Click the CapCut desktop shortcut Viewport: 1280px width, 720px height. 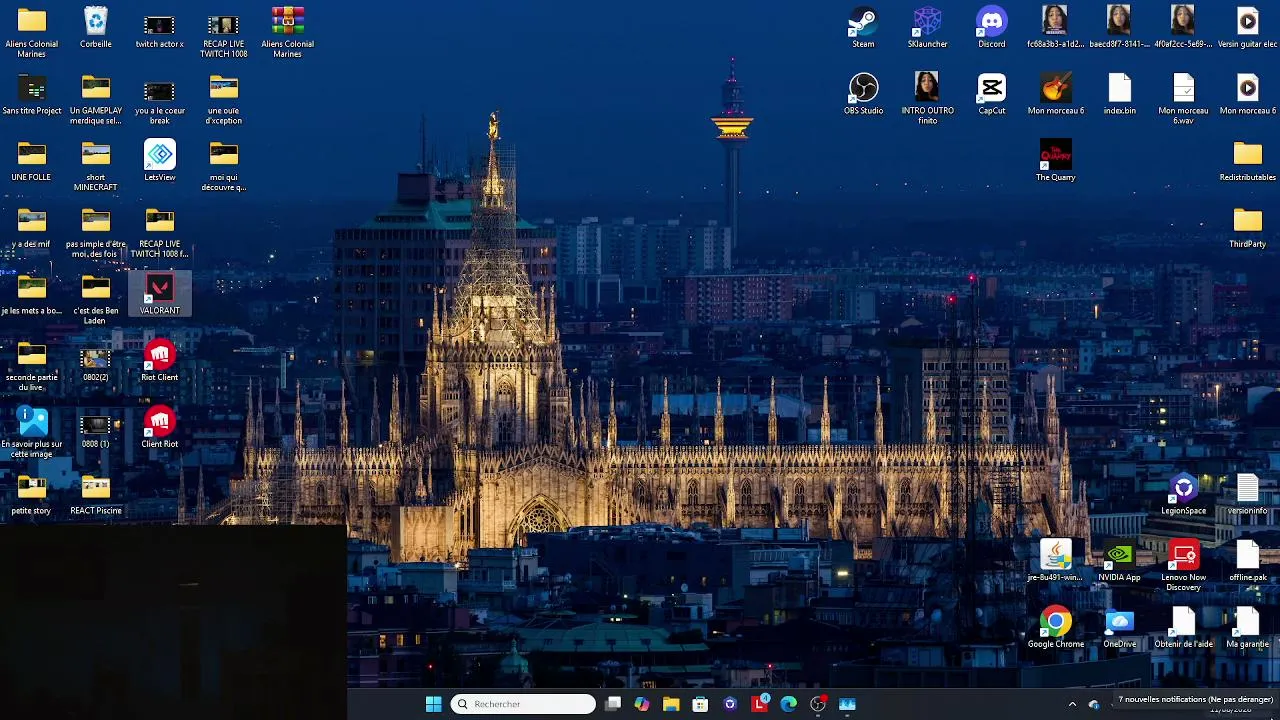[992, 88]
